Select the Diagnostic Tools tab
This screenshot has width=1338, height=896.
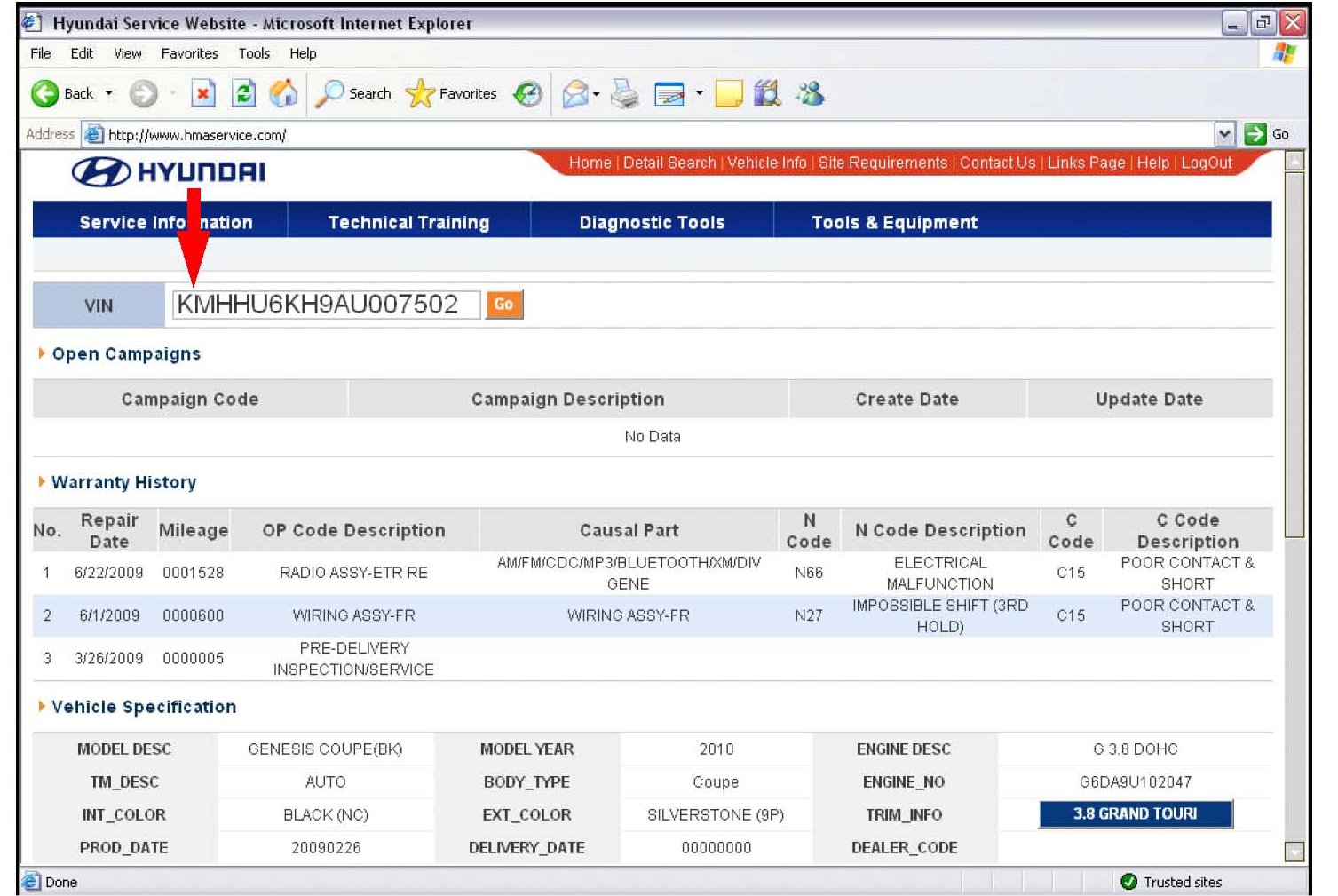coord(652,222)
